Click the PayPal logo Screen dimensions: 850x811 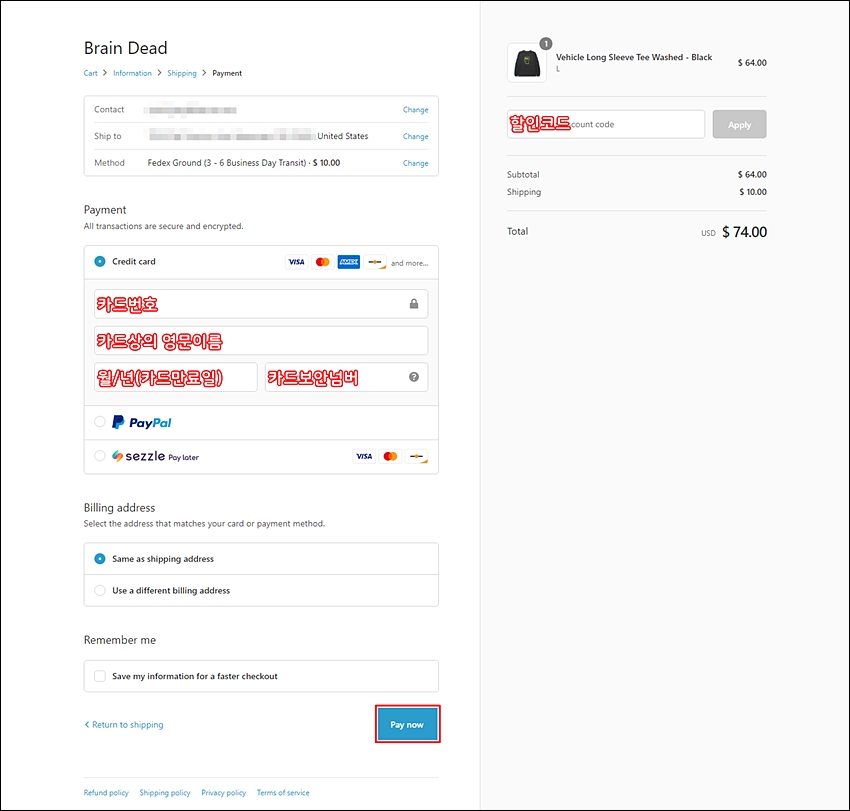click(x=141, y=422)
